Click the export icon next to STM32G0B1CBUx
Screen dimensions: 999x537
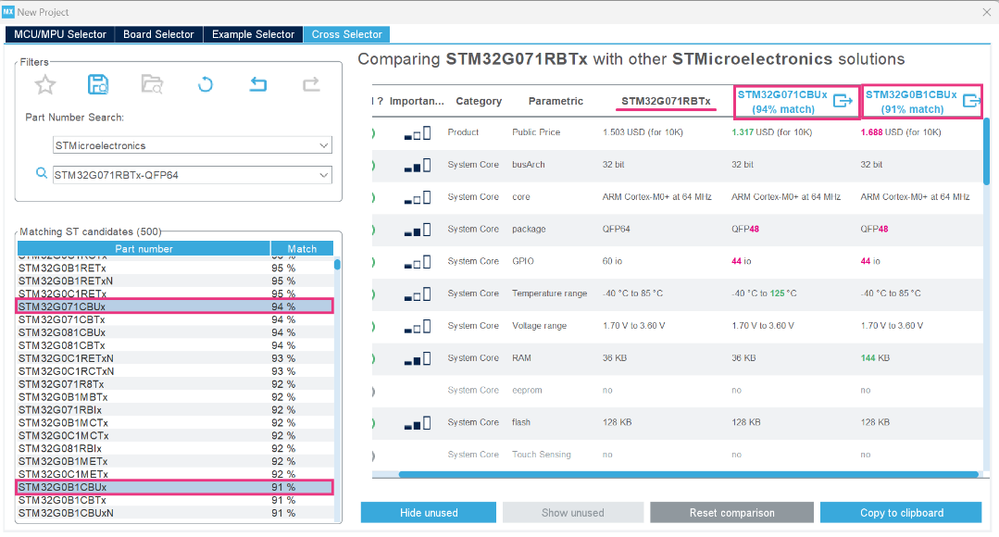tap(972, 101)
